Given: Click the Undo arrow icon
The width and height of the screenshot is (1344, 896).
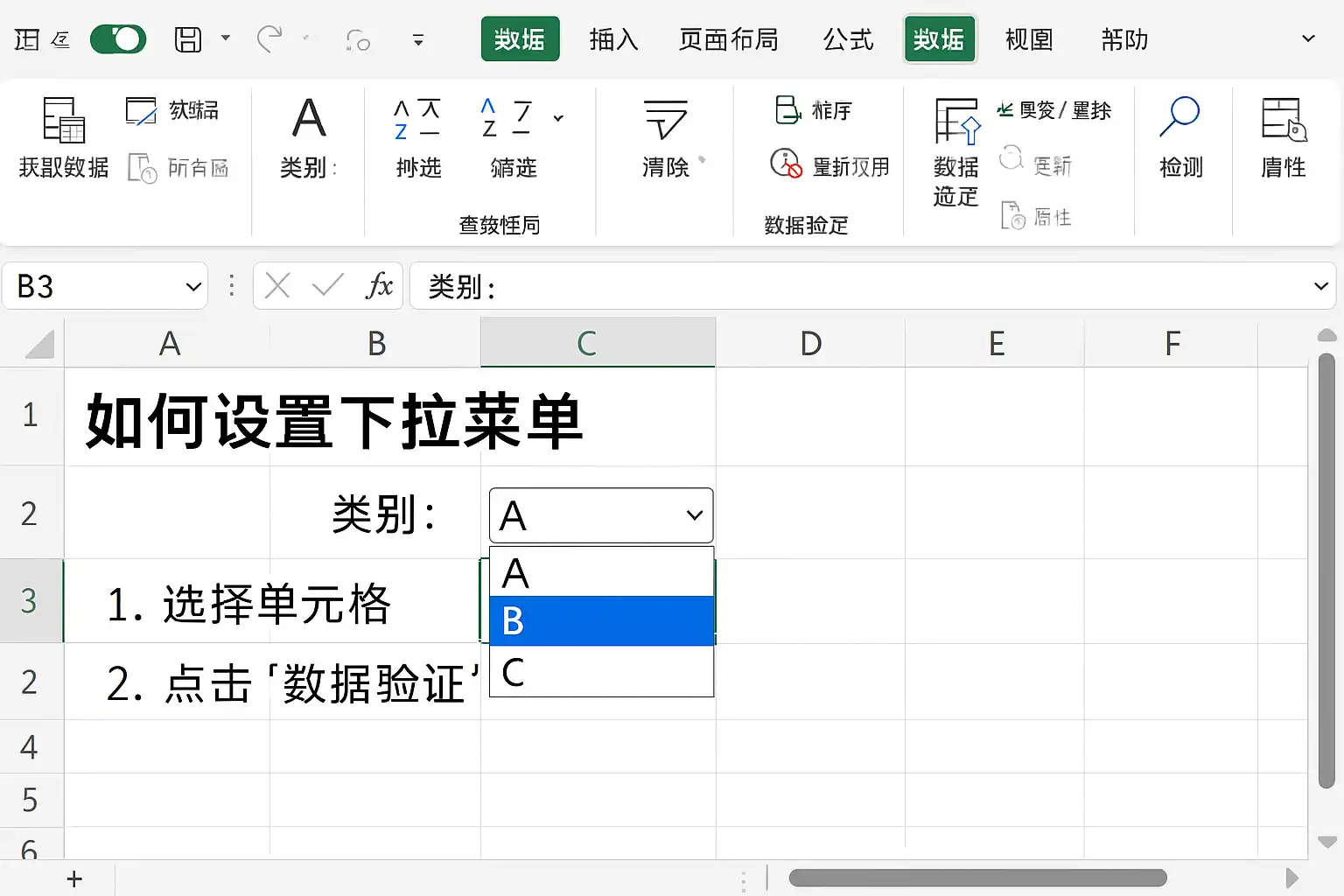Looking at the screenshot, I should (269, 39).
